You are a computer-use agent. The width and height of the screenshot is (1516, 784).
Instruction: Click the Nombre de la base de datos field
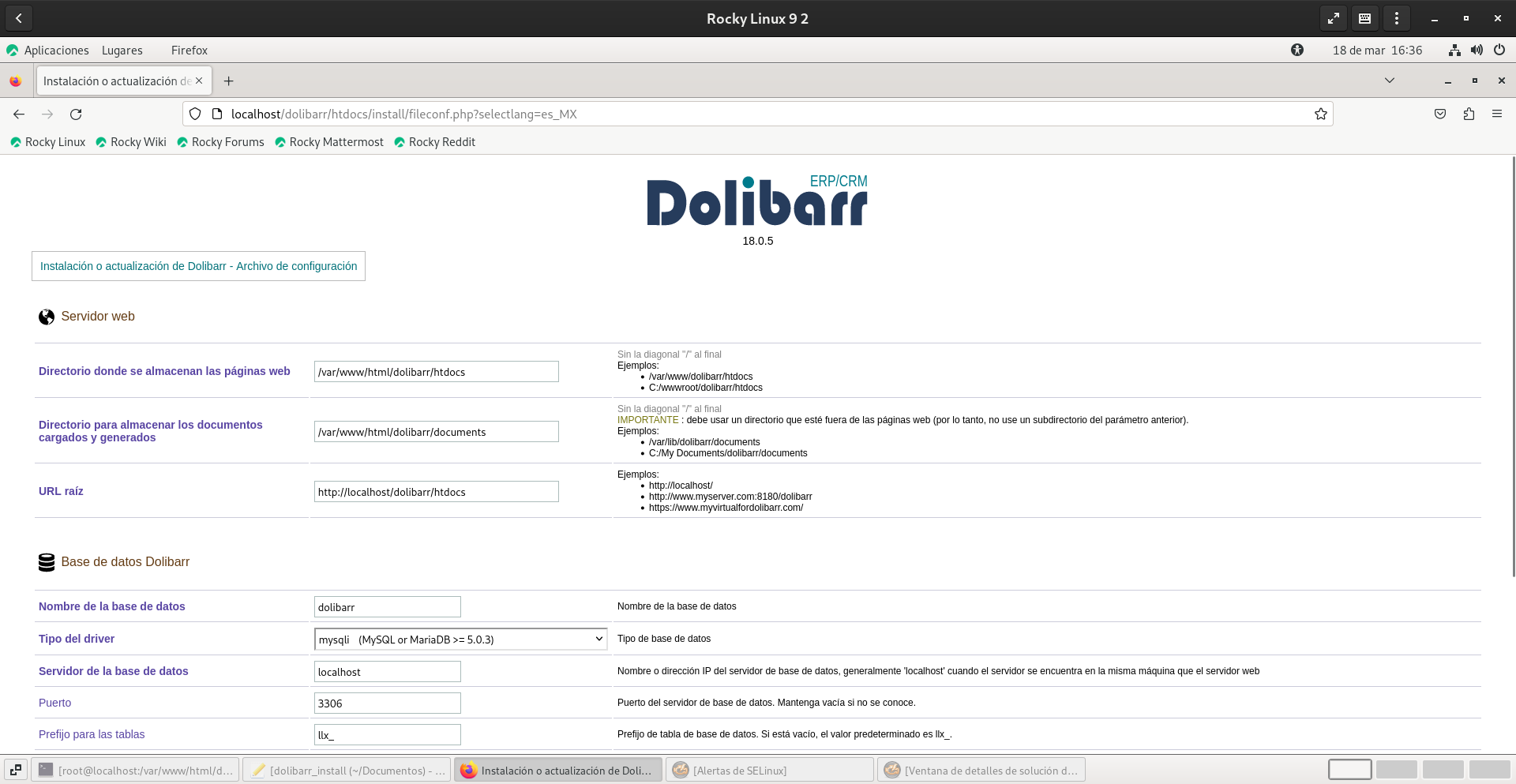(387, 607)
